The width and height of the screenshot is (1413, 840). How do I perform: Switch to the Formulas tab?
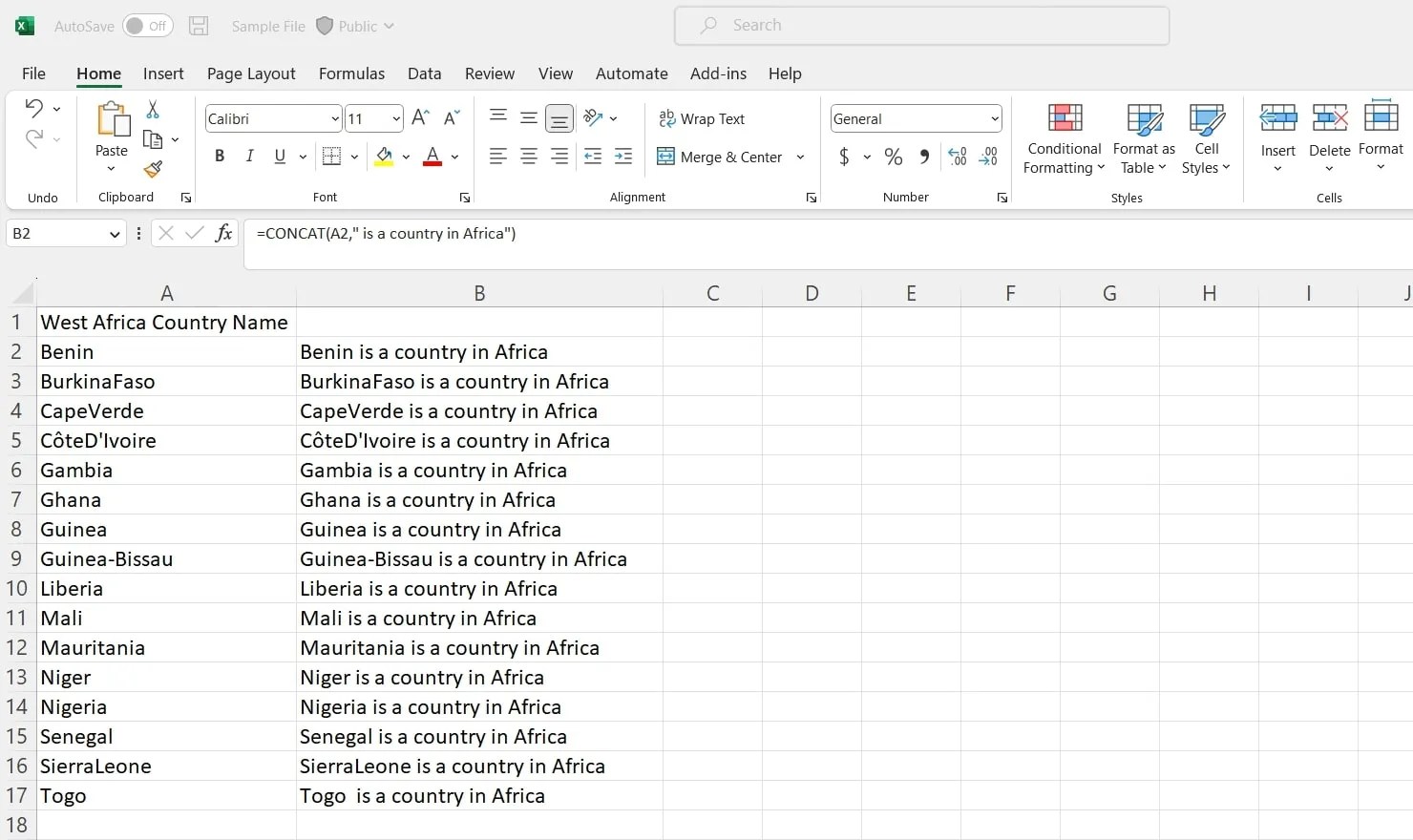coord(351,73)
